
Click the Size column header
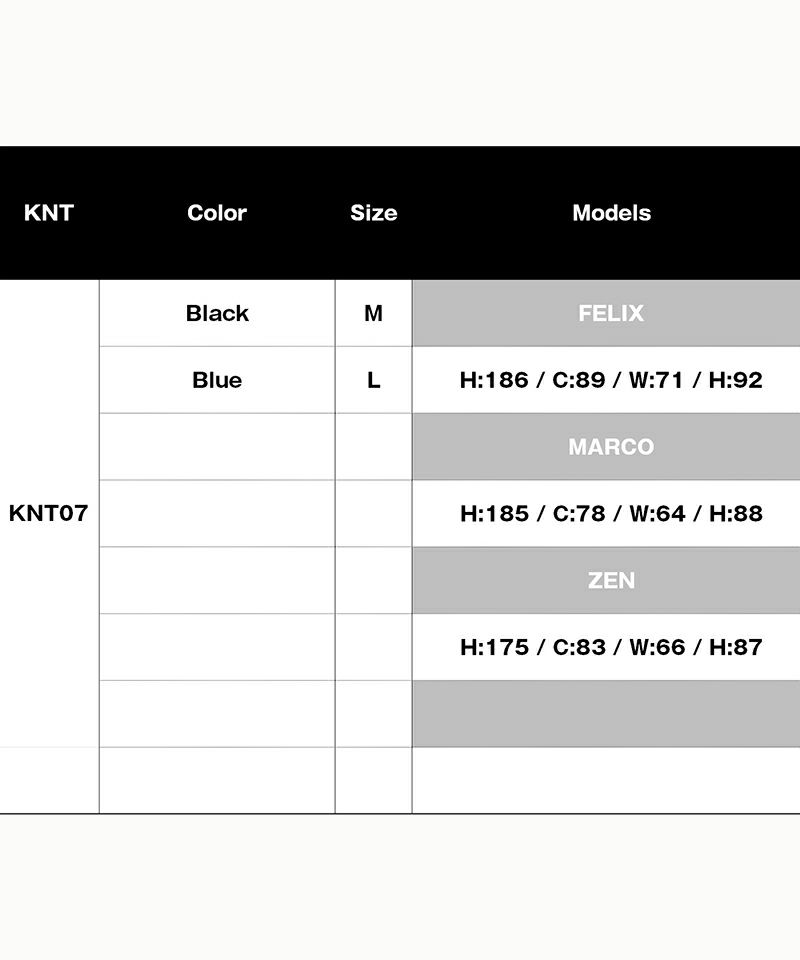(373, 213)
